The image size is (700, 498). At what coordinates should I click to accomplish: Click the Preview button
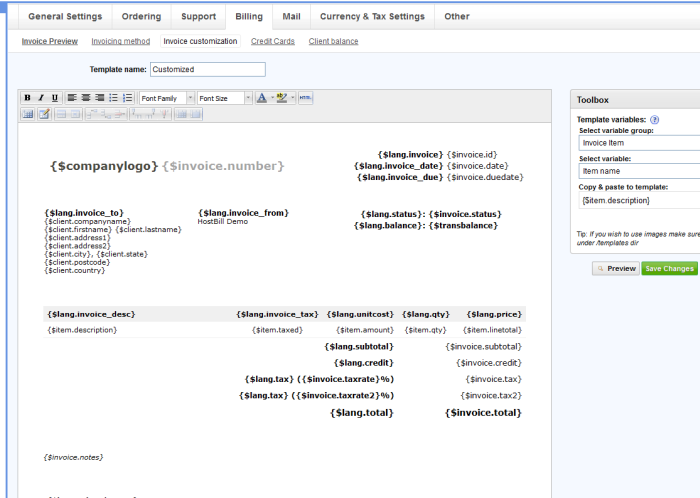616,268
